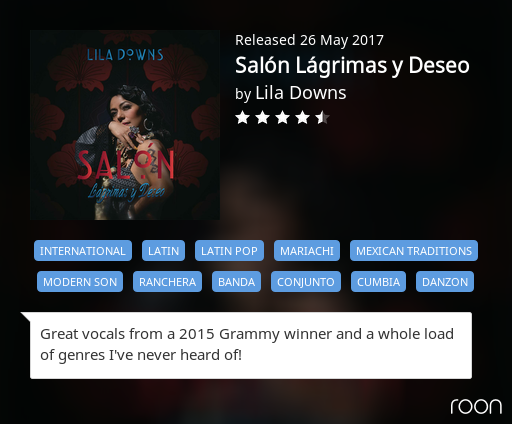Open the CUMBIA genre tag
The height and width of the screenshot is (424, 512).
pyautogui.click(x=378, y=282)
